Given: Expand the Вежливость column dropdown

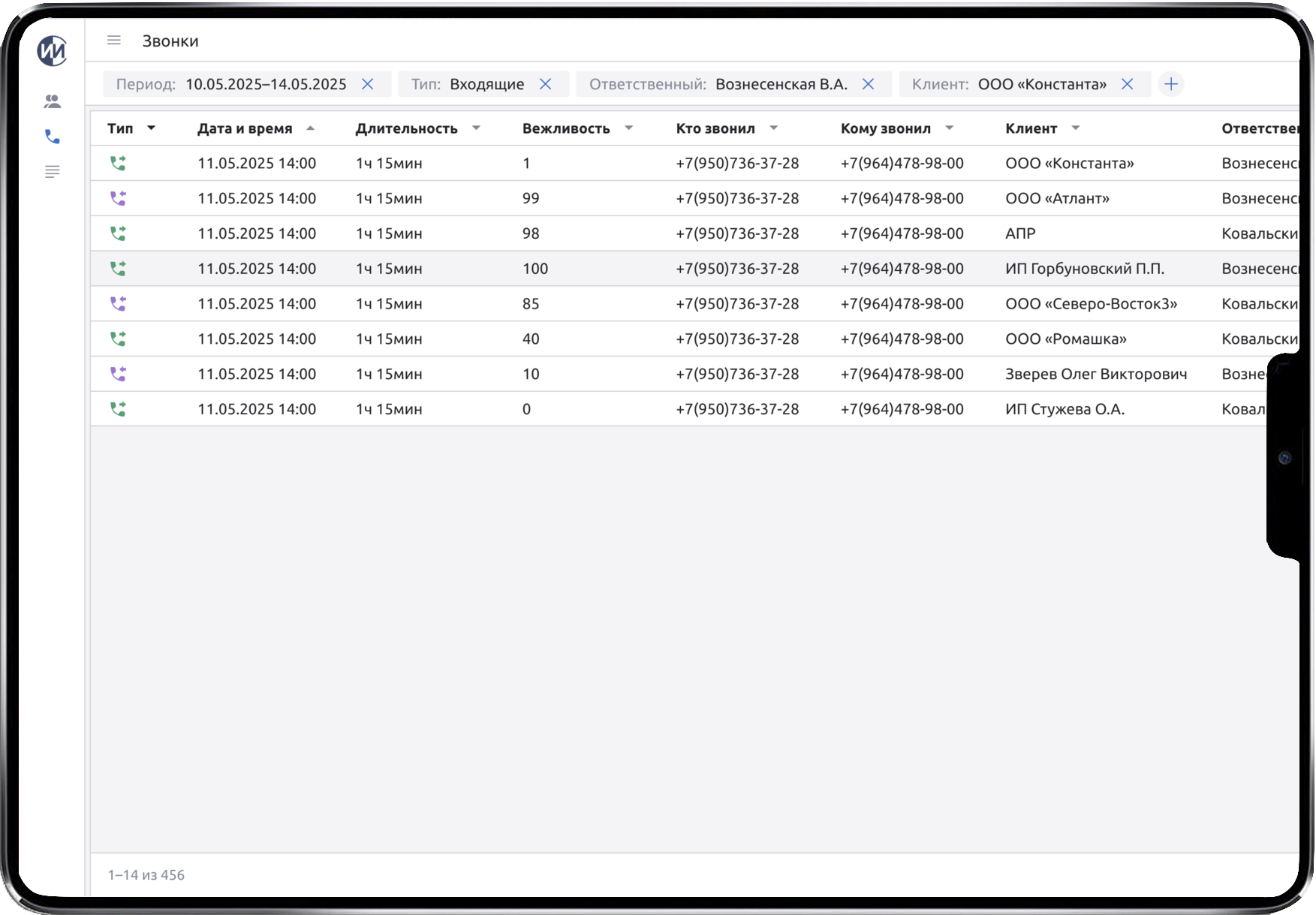Looking at the screenshot, I should point(629,128).
